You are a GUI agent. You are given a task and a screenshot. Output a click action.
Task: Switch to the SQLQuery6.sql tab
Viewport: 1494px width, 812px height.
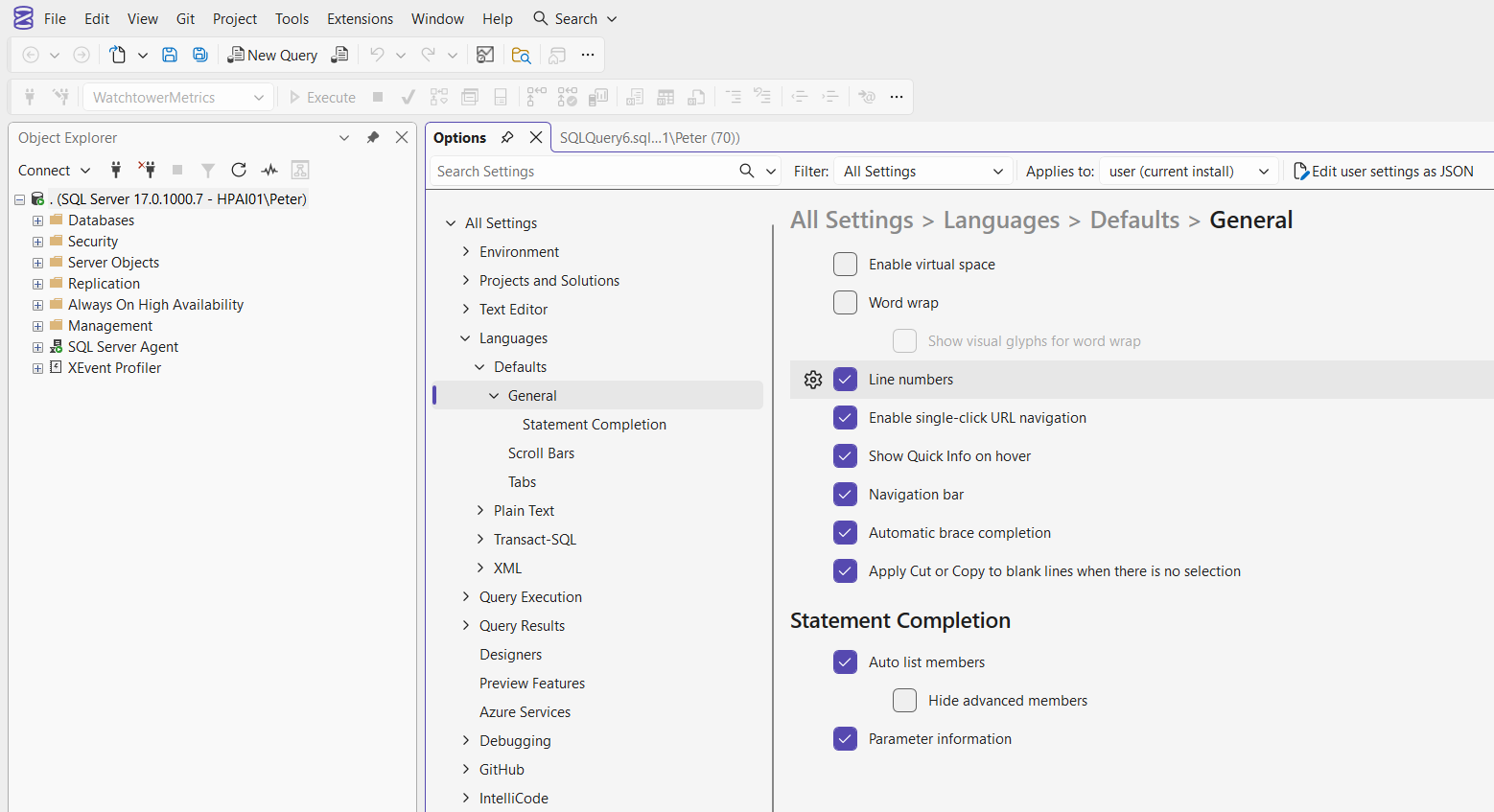coord(649,137)
